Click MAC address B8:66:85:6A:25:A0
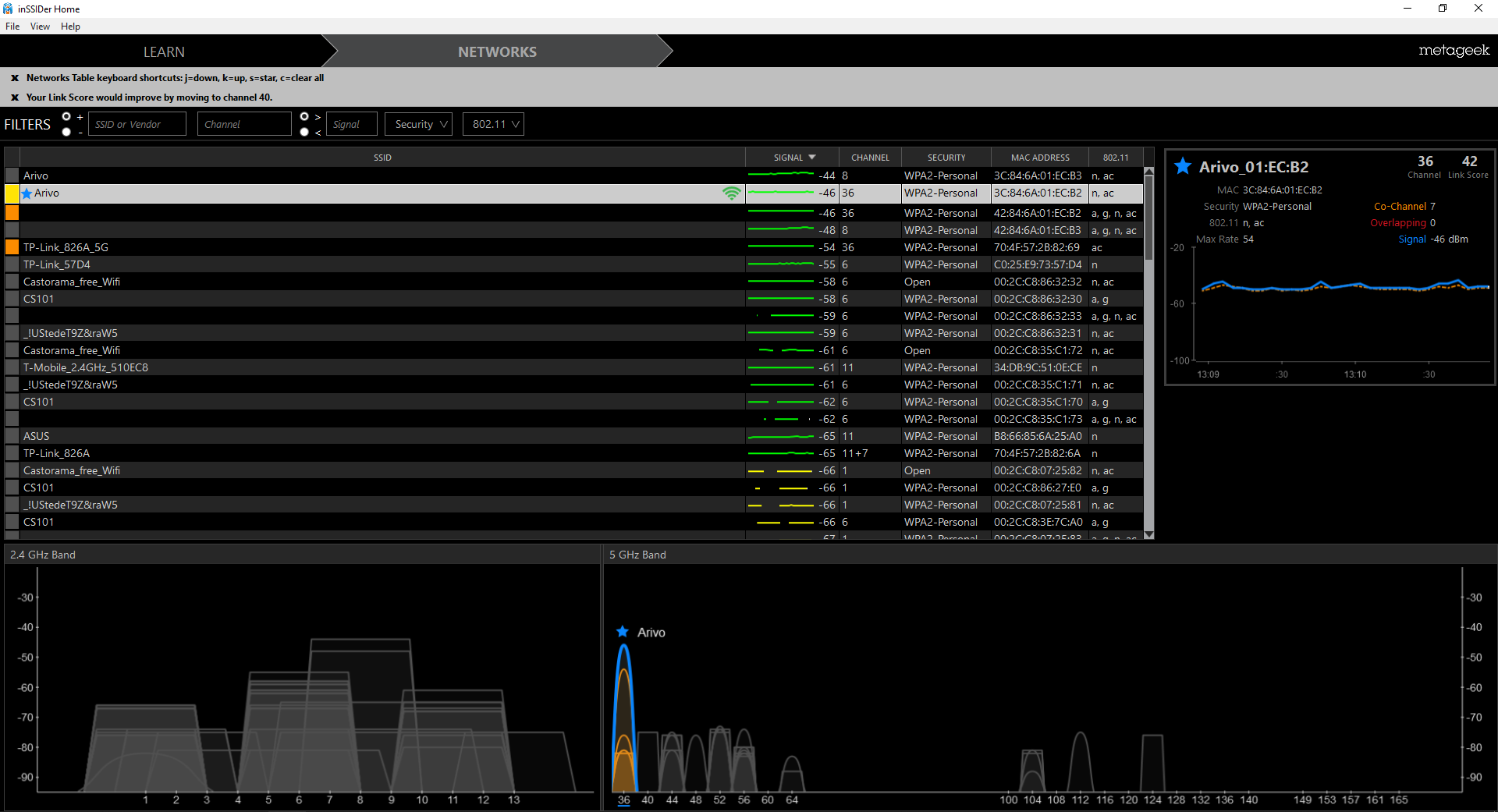 (1038, 436)
